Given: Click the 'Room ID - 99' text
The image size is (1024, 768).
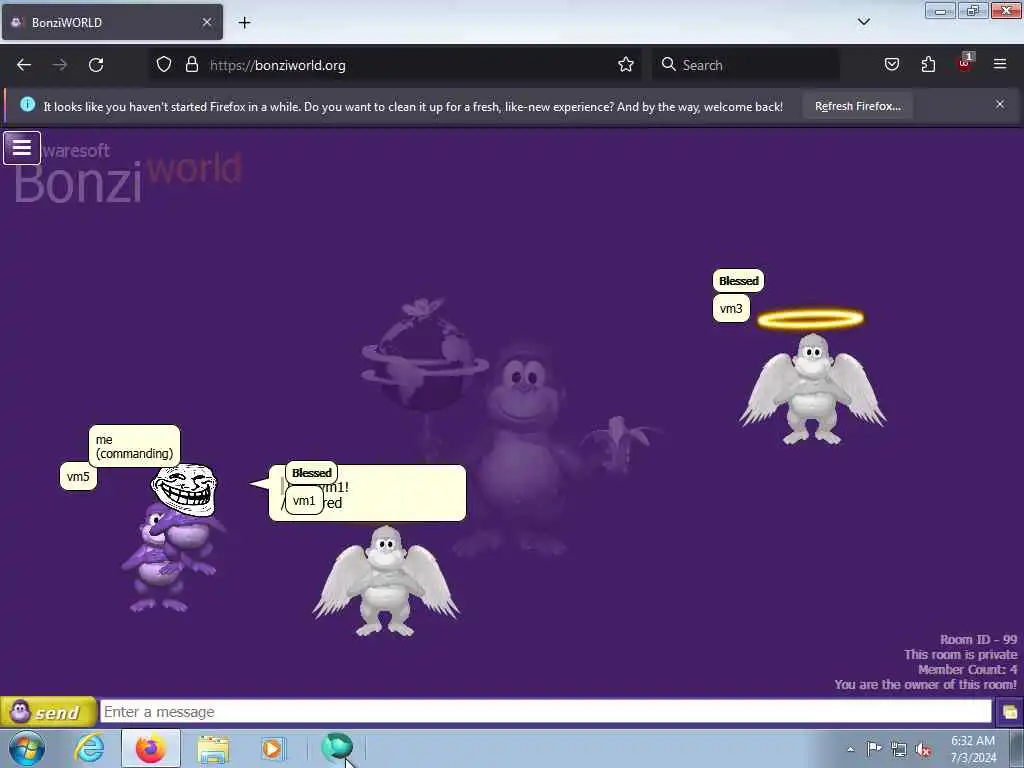Looking at the screenshot, I should (x=978, y=640).
